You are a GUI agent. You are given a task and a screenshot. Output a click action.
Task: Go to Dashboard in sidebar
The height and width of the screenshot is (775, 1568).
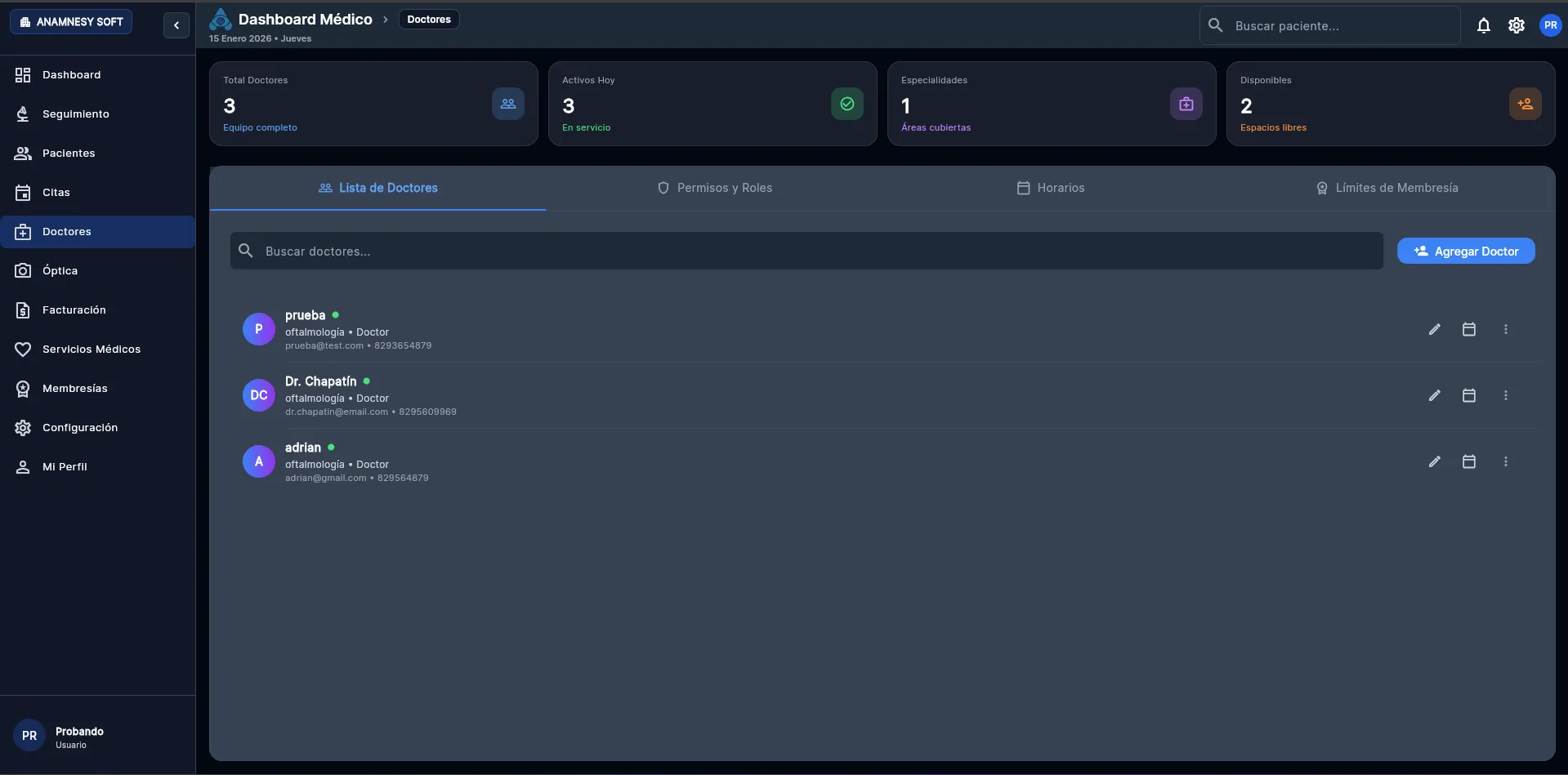click(97, 75)
